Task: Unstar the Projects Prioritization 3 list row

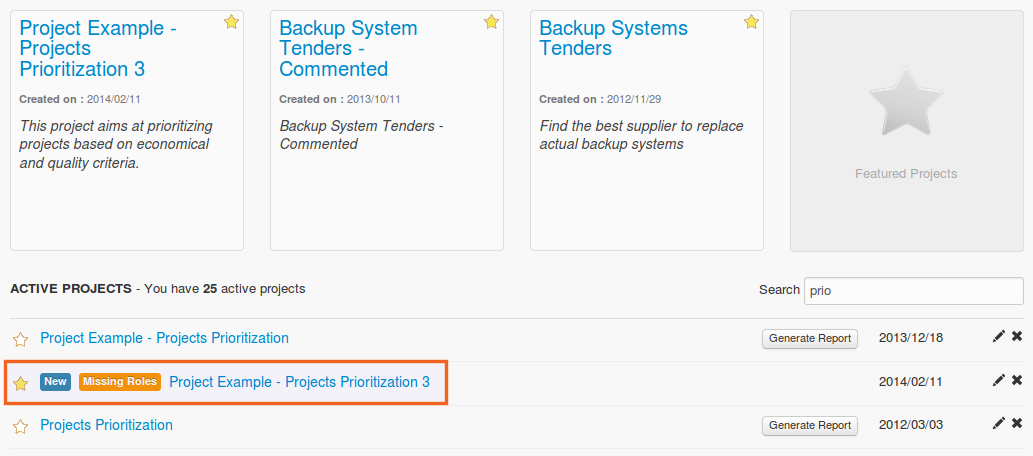Action: [20, 383]
